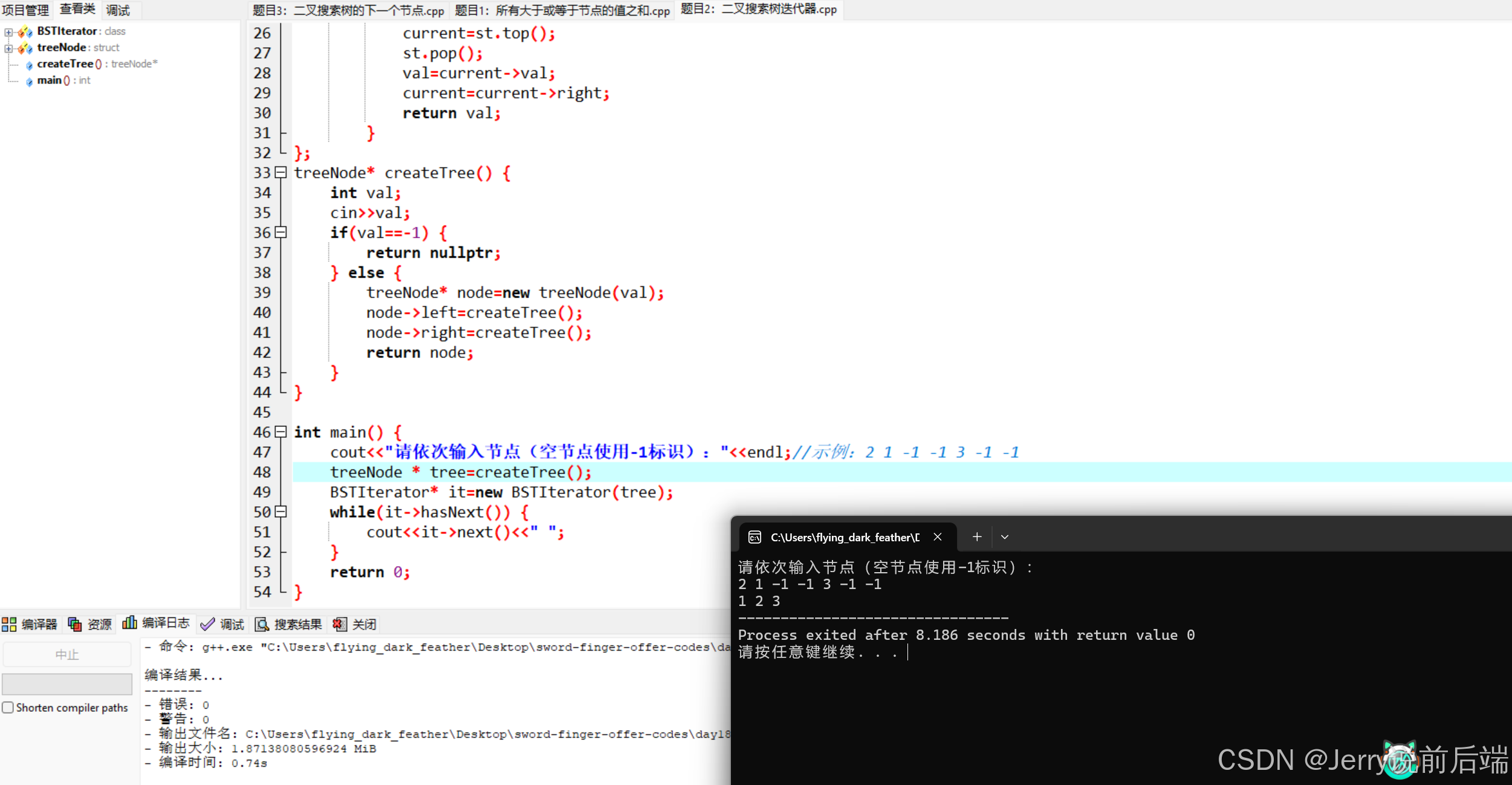Close the terminal tab
The width and height of the screenshot is (1512, 785).
coord(938,537)
